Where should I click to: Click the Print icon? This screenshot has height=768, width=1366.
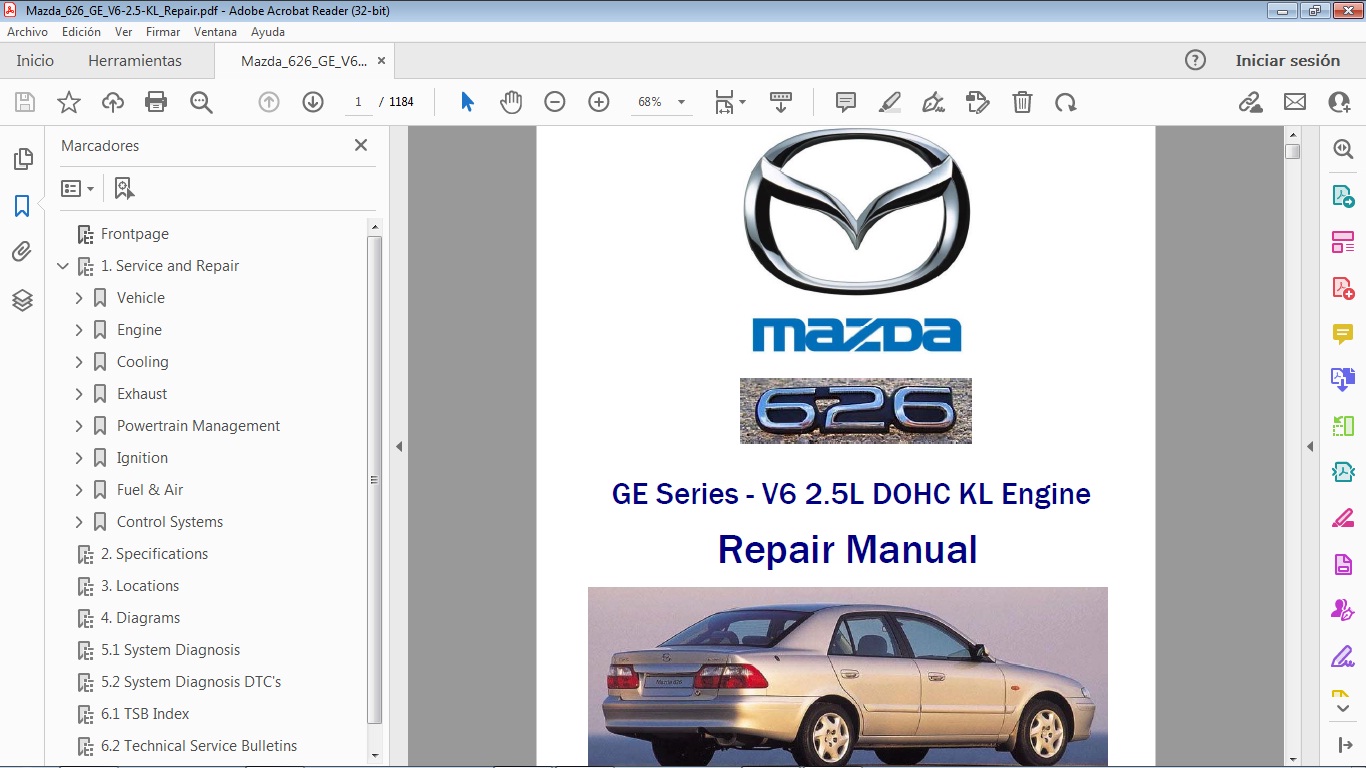pos(156,102)
